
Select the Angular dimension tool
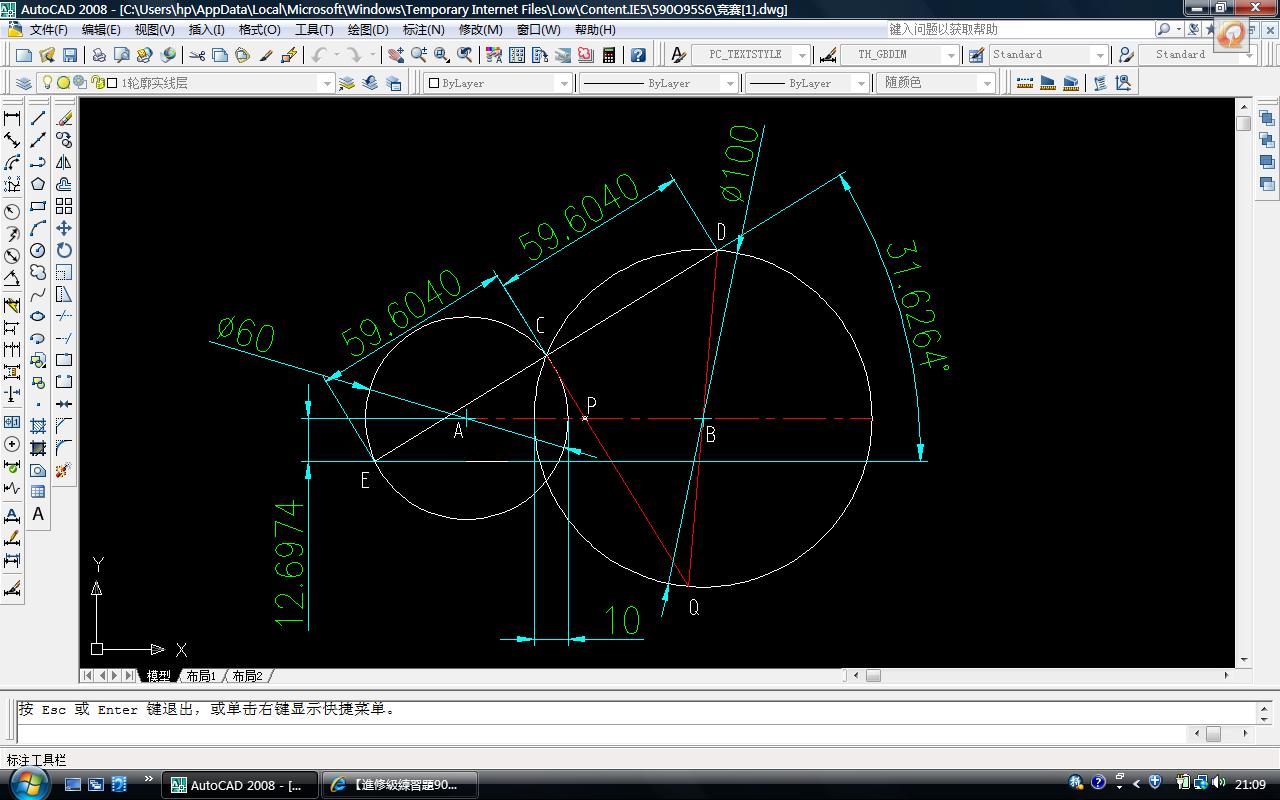12,278
